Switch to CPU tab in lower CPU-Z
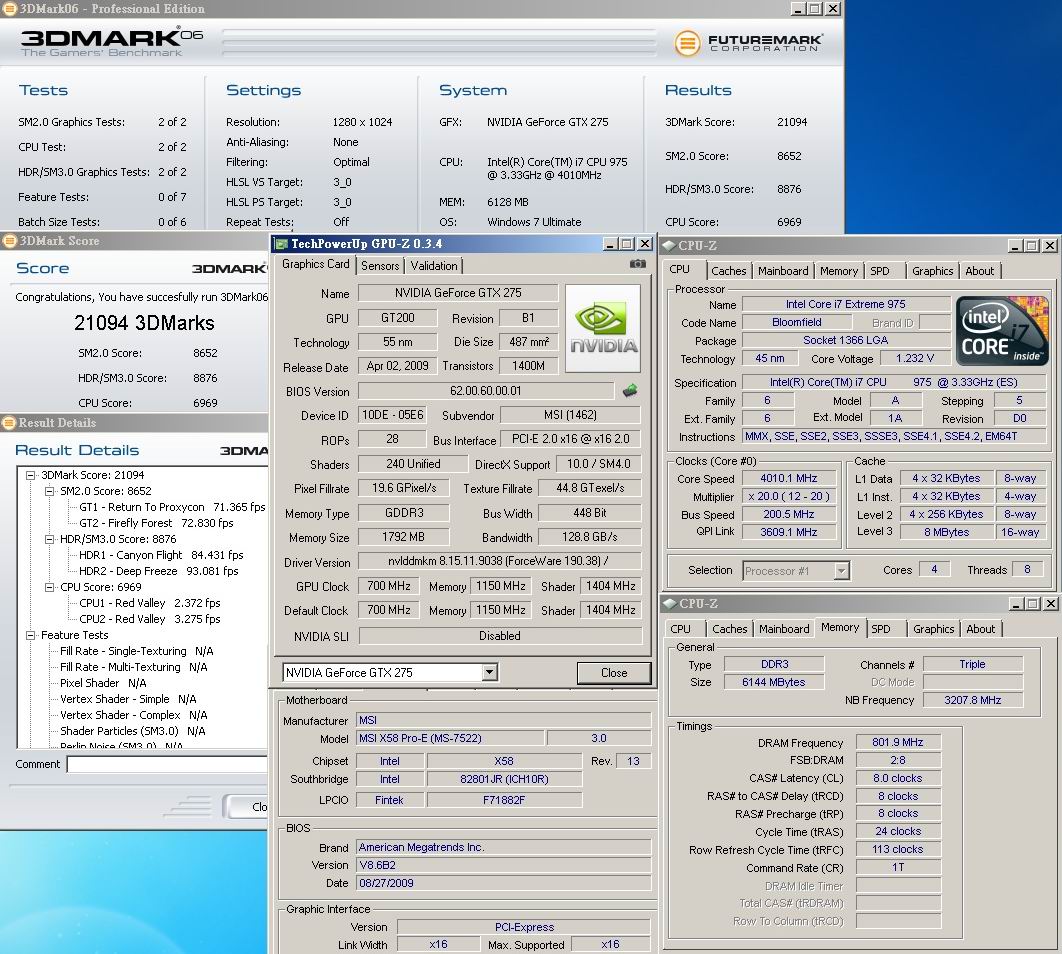 coord(680,629)
